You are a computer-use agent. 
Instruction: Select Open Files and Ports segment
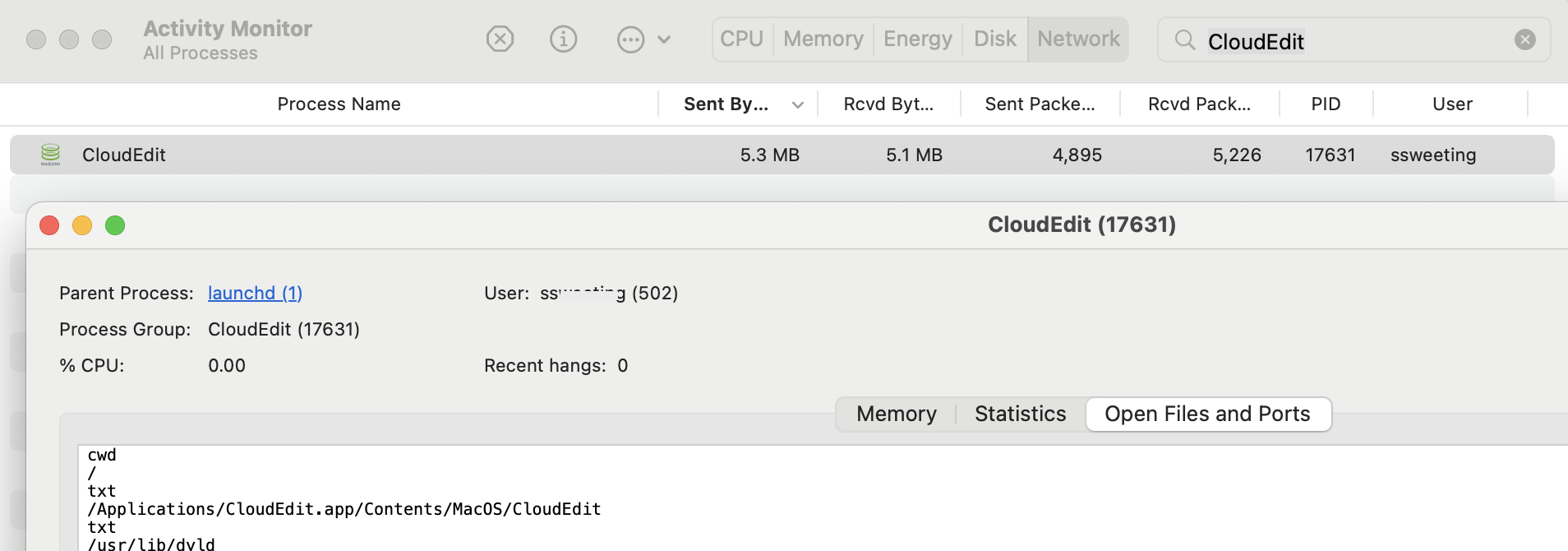(1207, 414)
